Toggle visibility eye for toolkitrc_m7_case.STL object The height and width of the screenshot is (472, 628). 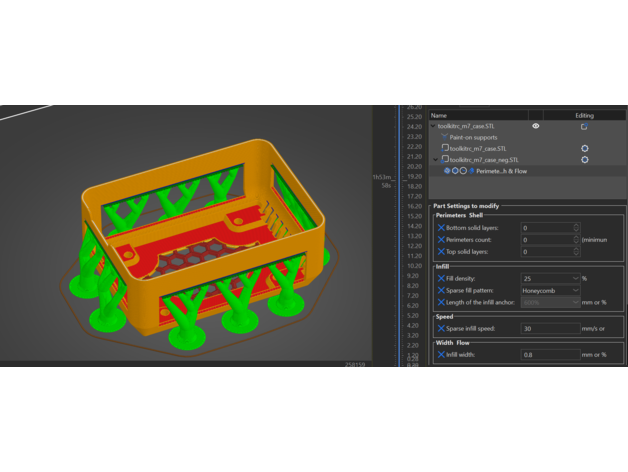[536, 126]
